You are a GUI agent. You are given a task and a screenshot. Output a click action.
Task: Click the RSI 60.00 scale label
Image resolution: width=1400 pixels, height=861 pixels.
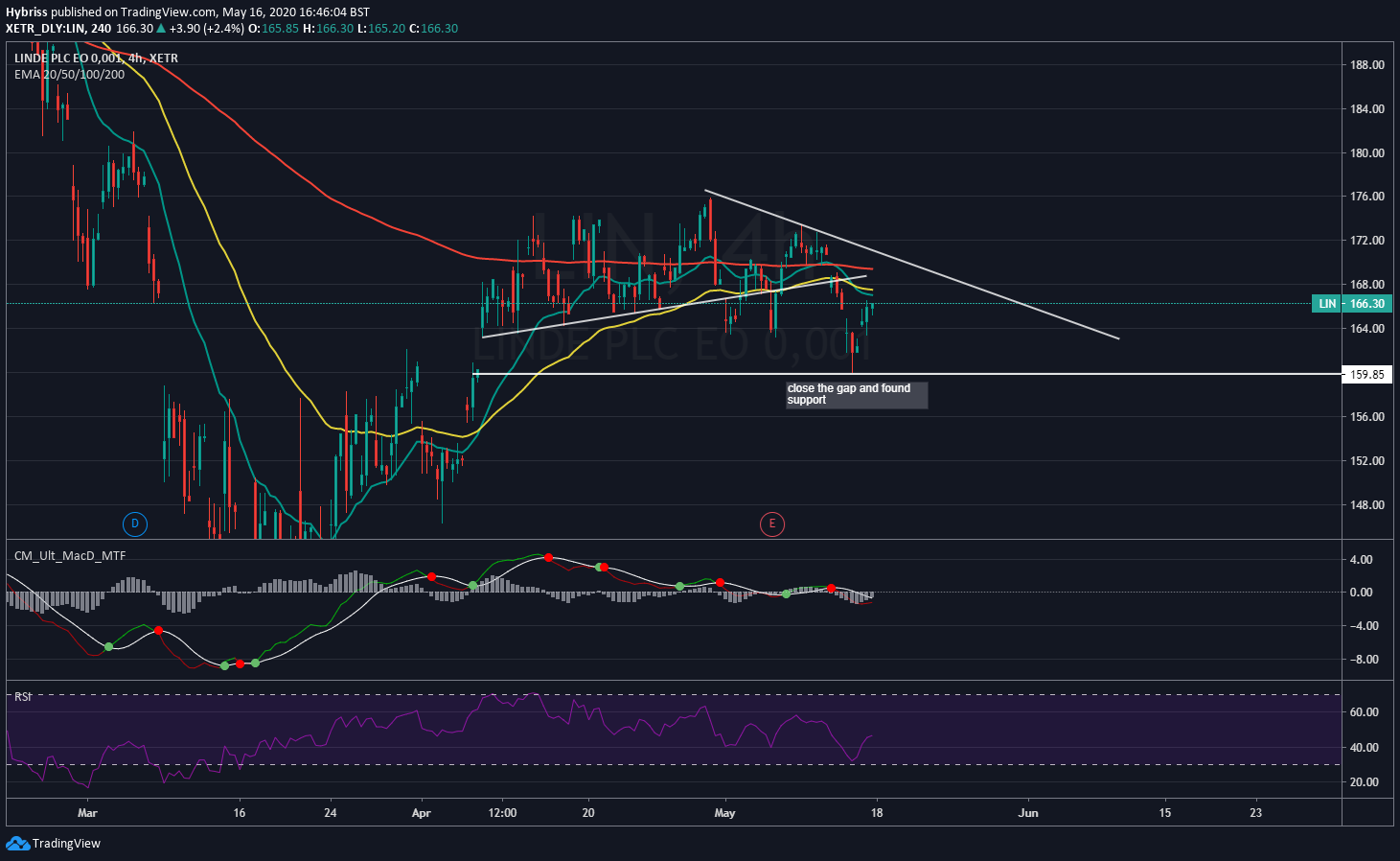coord(1364,712)
